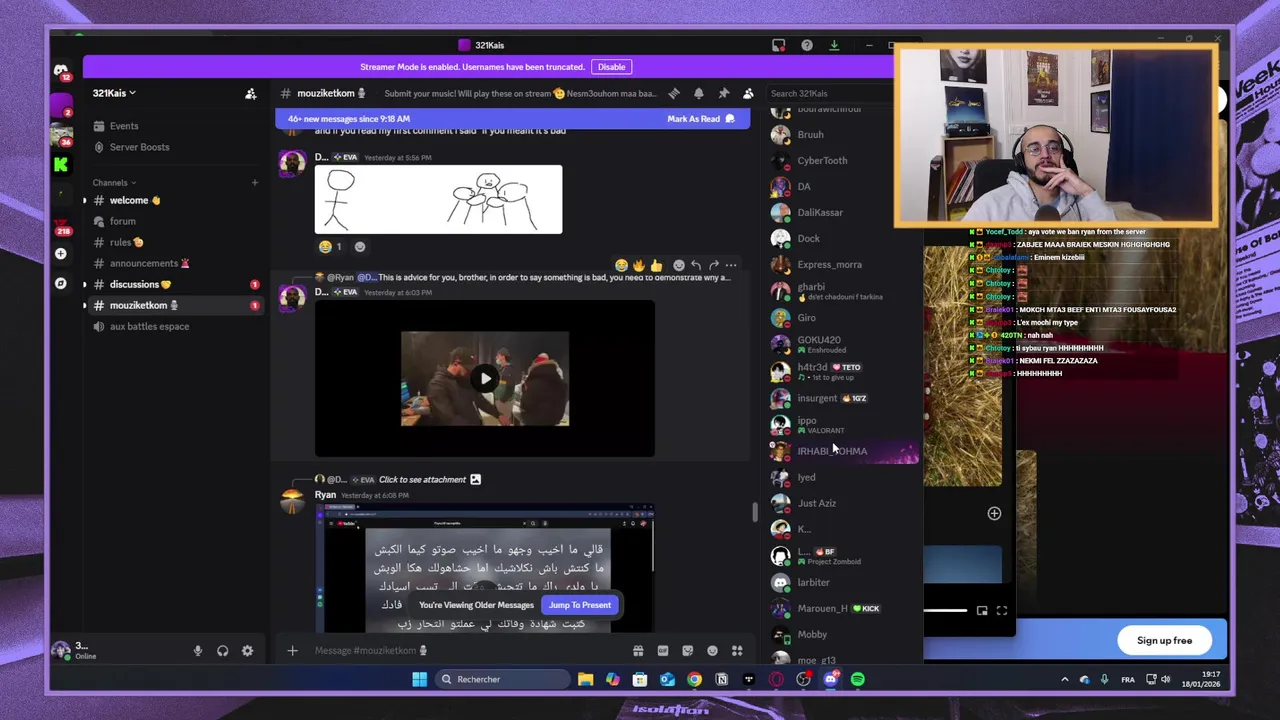Open the gift Nitro icon
Image resolution: width=1280 pixels, height=720 pixels.
pos(638,651)
